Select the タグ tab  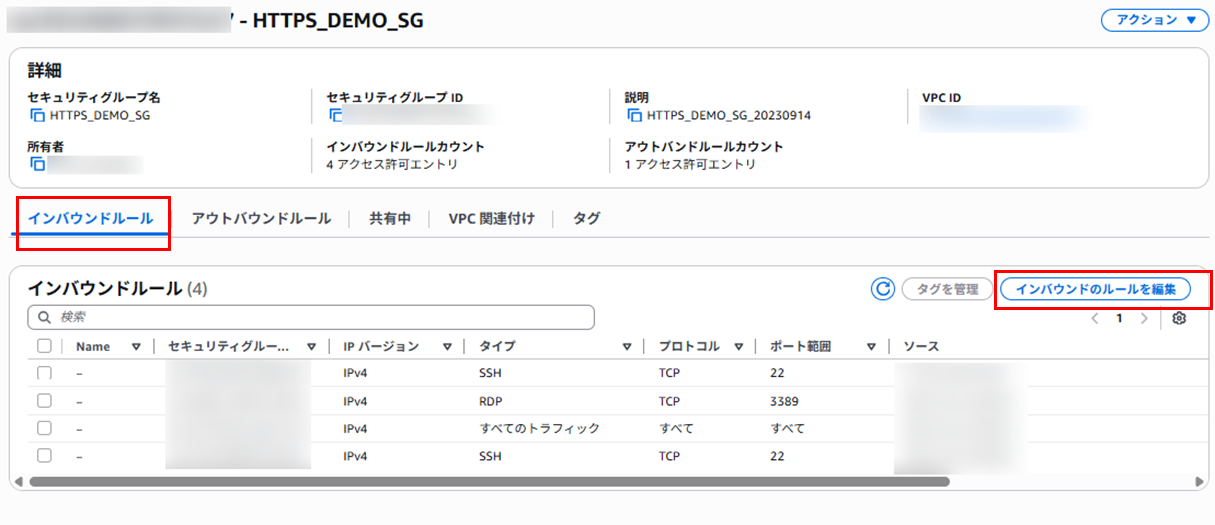[x=586, y=218]
